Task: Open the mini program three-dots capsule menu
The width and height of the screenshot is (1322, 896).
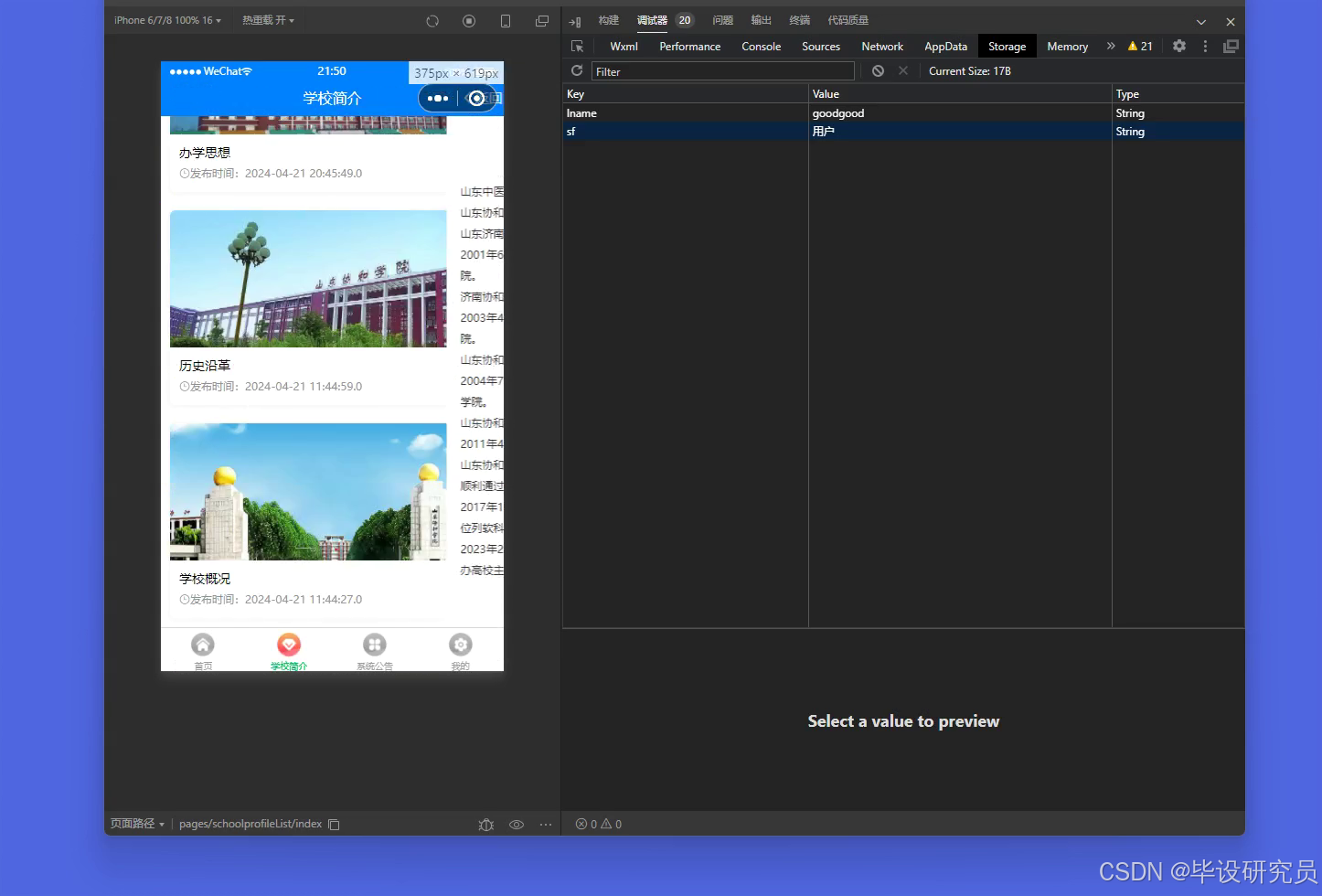Action: (x=438, y=98)
